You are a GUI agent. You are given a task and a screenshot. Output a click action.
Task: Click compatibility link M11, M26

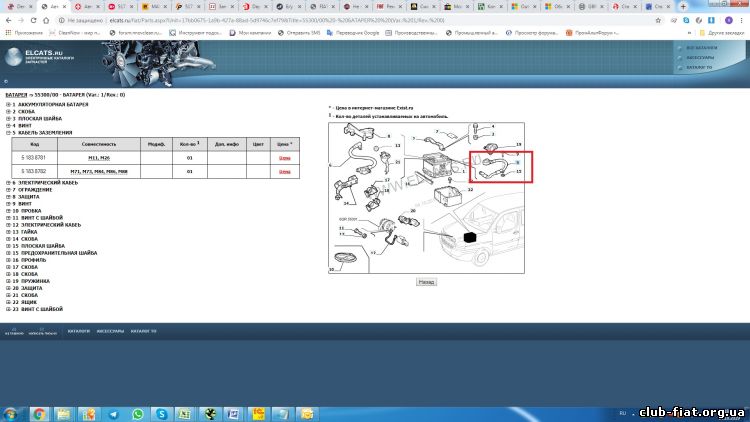(x=99, y=158)
